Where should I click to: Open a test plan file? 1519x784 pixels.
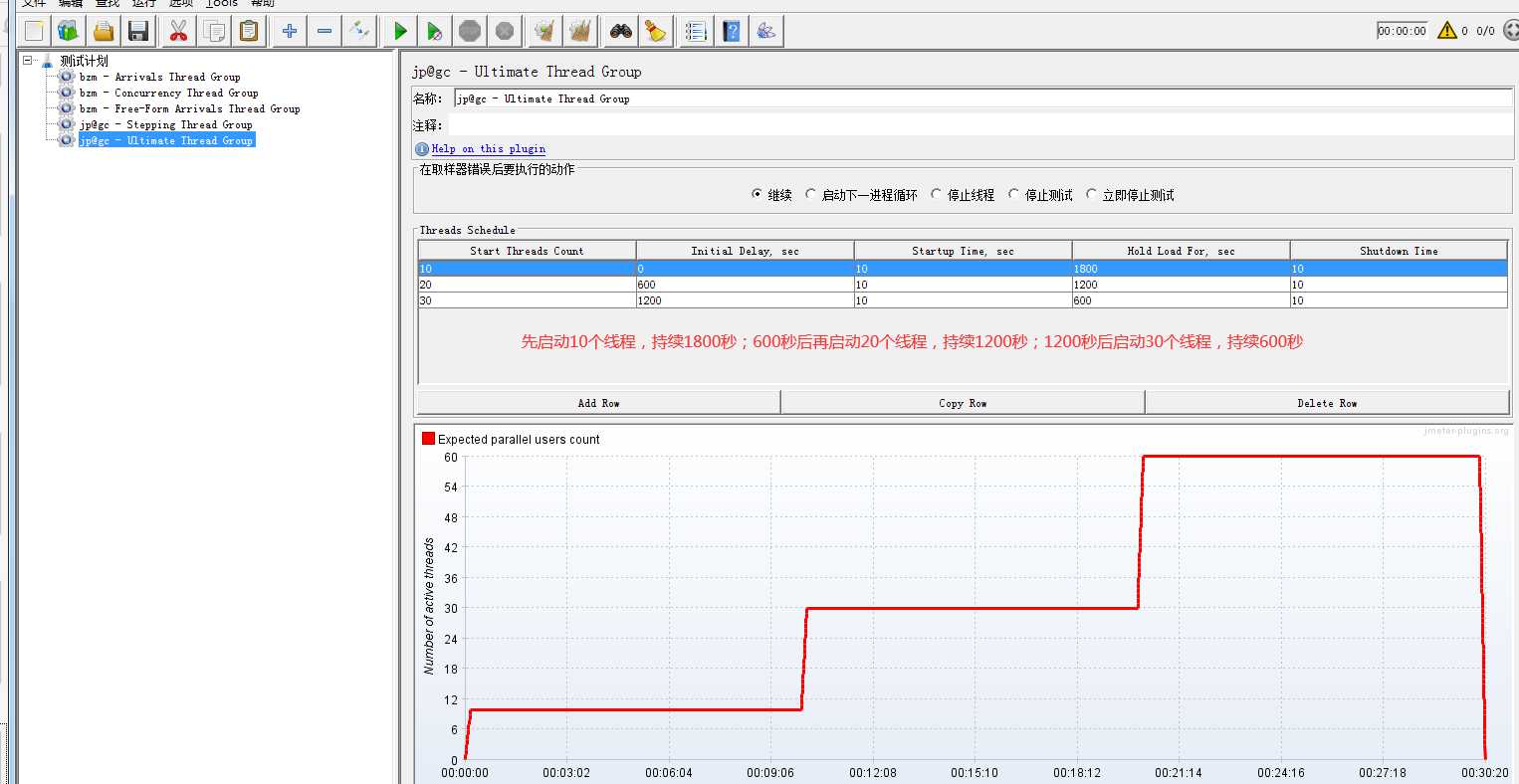tap(104, 31)
